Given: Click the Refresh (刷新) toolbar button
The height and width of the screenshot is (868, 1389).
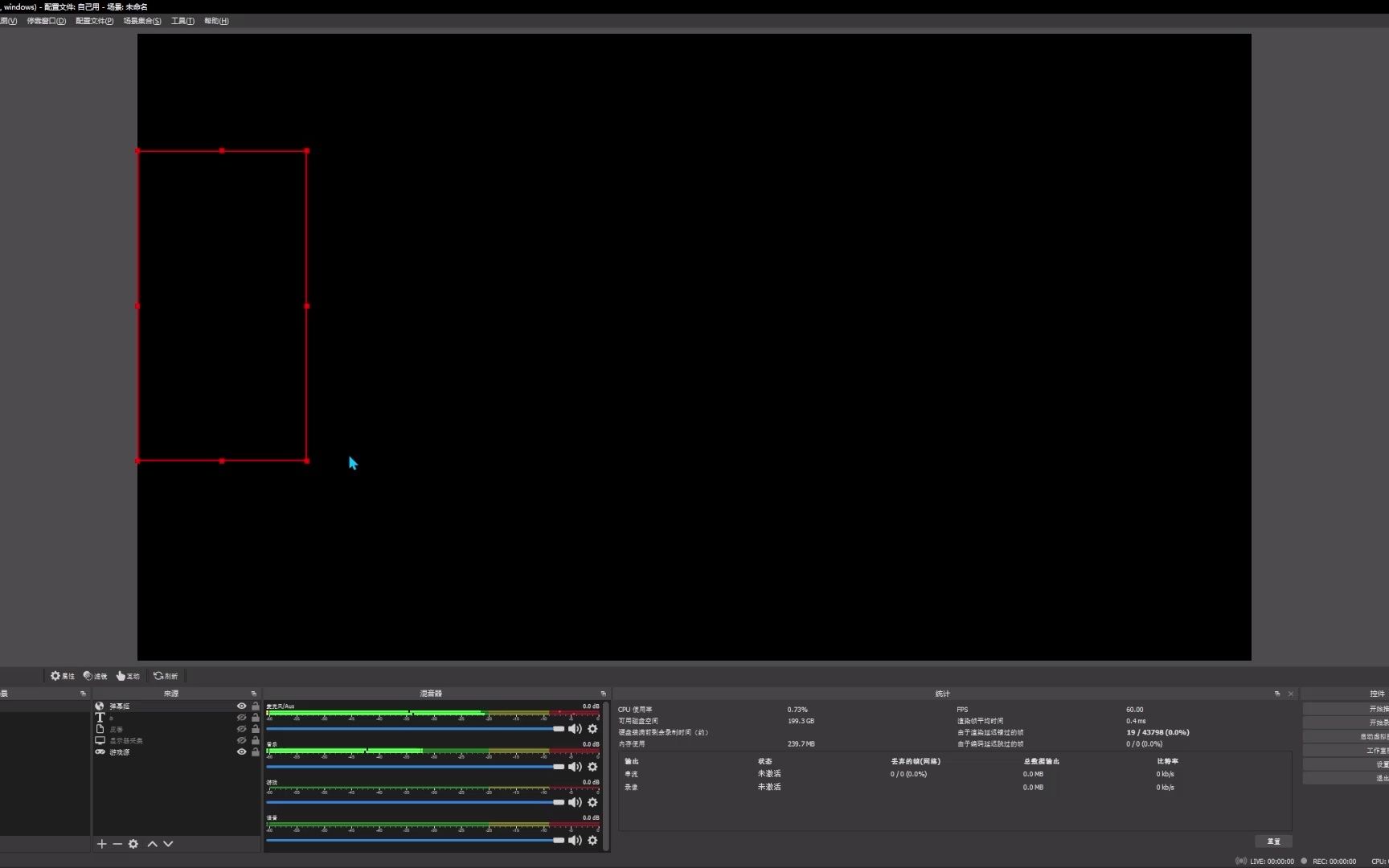Looking at the screenshot, I should 166,676.
